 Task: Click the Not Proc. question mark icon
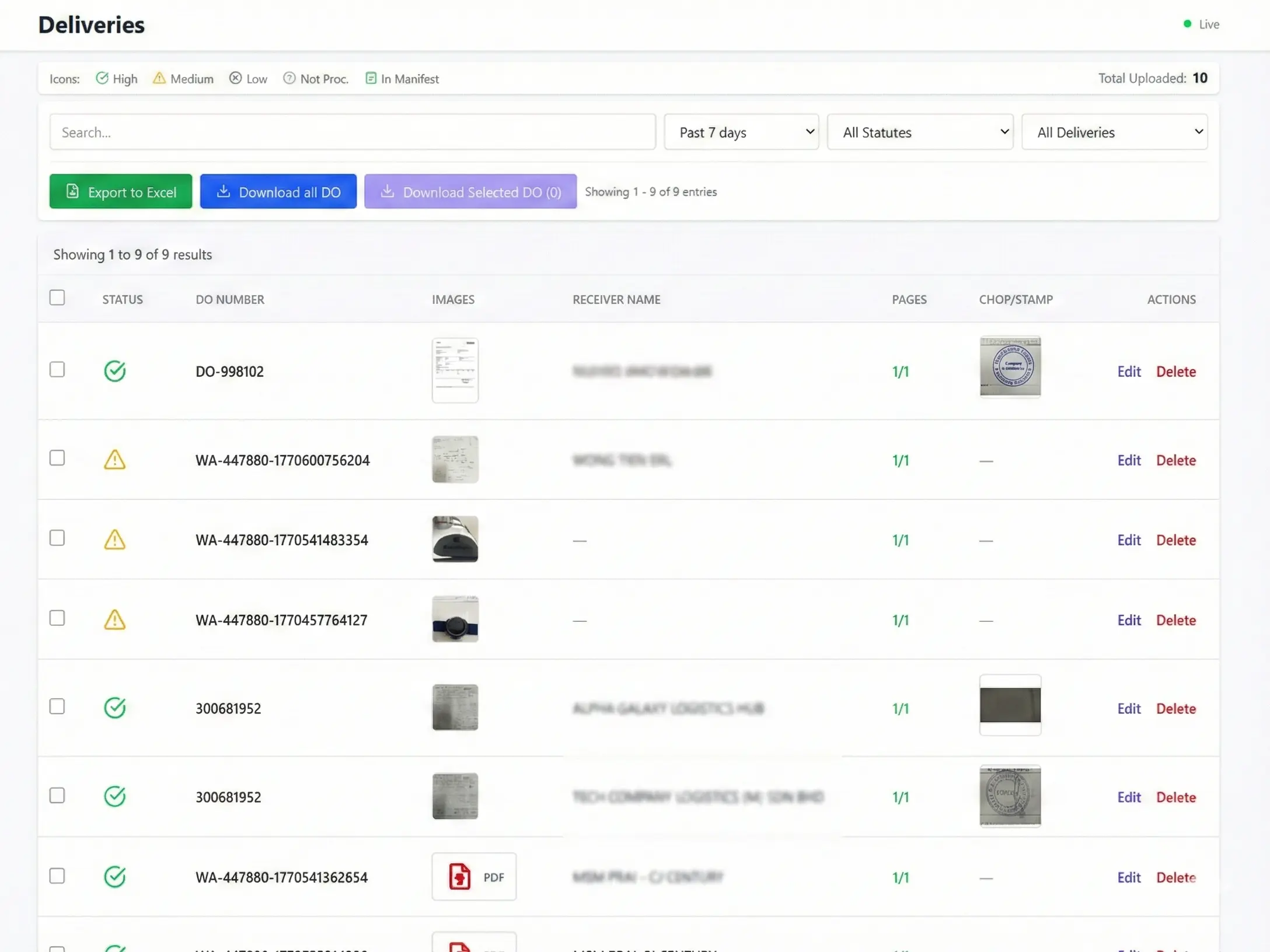[x=289, y=78]
